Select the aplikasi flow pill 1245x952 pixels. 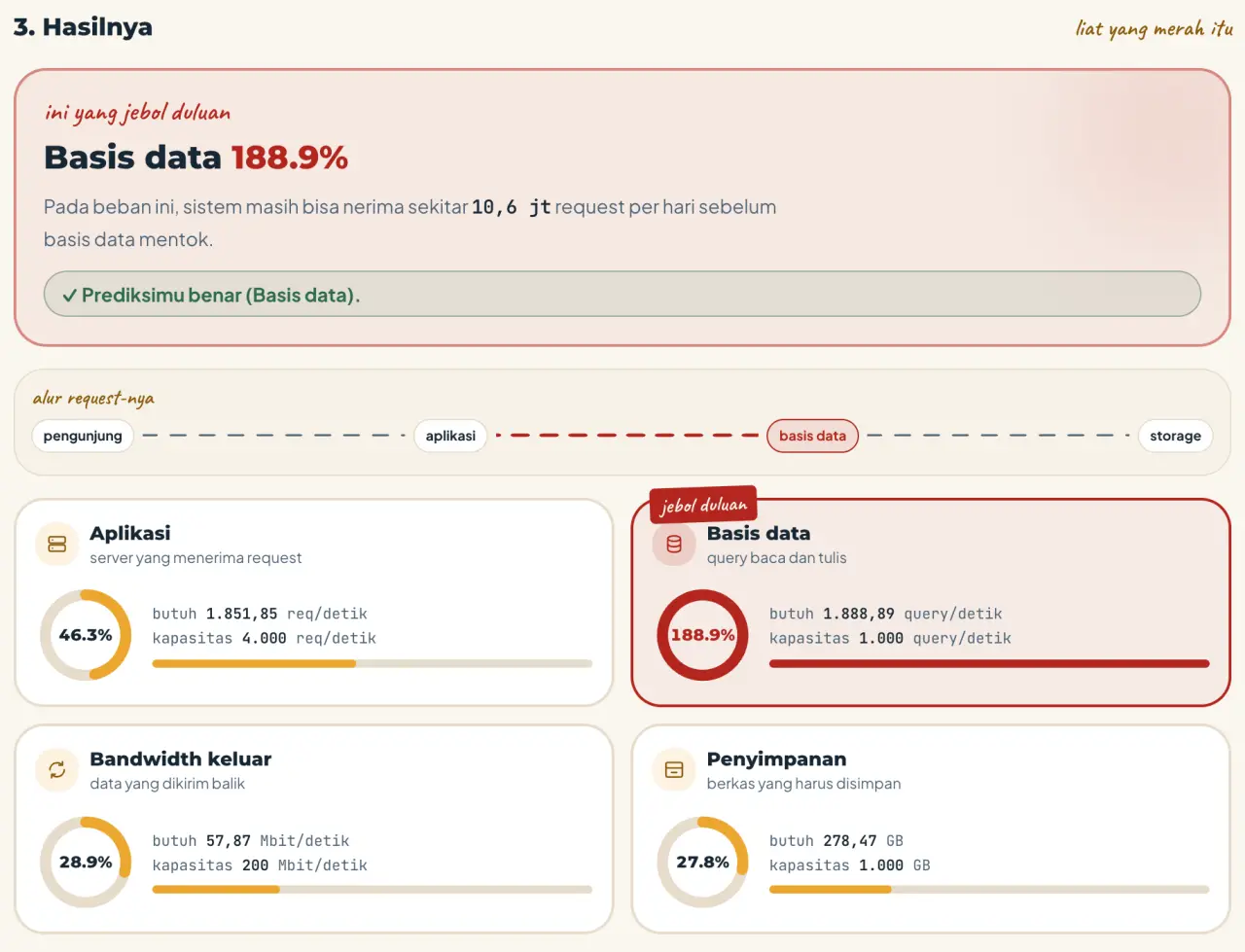pyautogui.click(x=450, y=436)
